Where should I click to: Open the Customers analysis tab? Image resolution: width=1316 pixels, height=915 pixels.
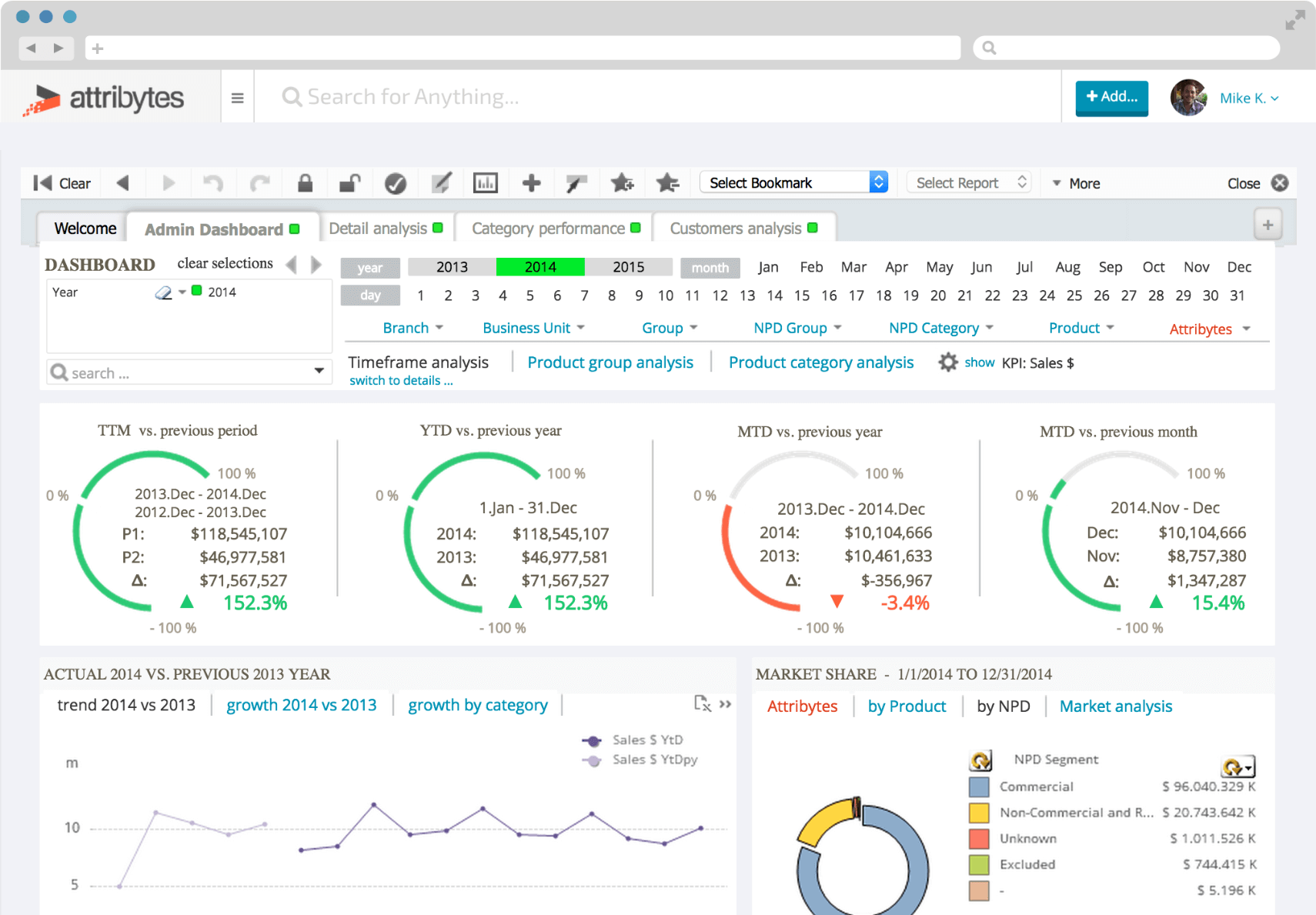743,229
